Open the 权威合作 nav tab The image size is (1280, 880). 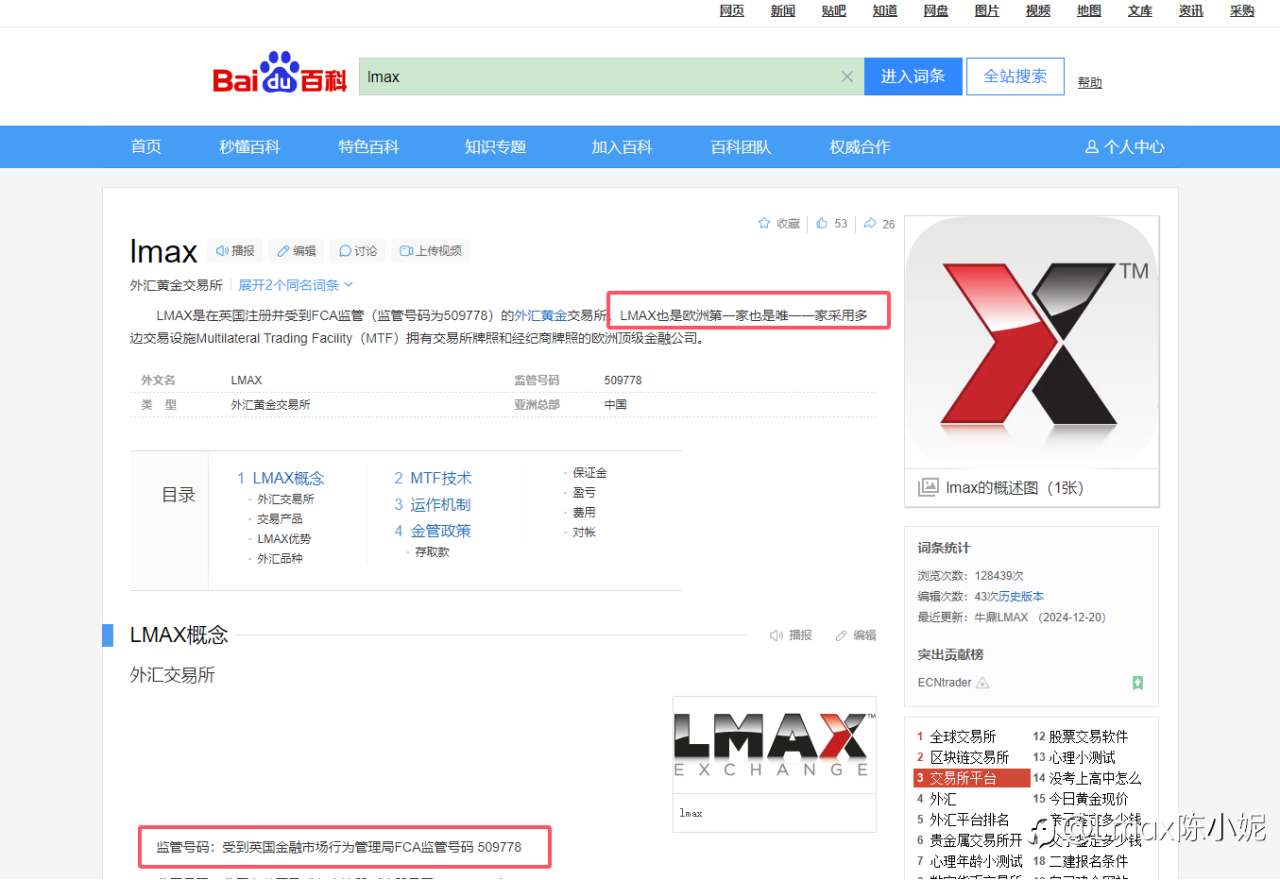[860, 147]
